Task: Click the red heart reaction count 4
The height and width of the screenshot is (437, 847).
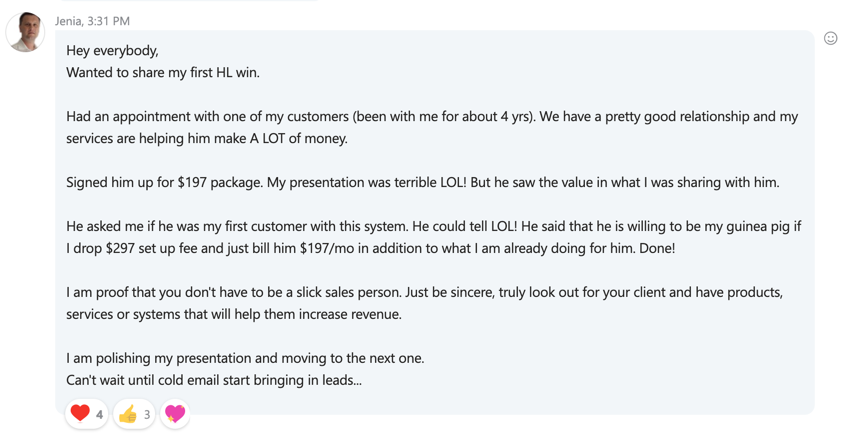Action: coord(99,414)
